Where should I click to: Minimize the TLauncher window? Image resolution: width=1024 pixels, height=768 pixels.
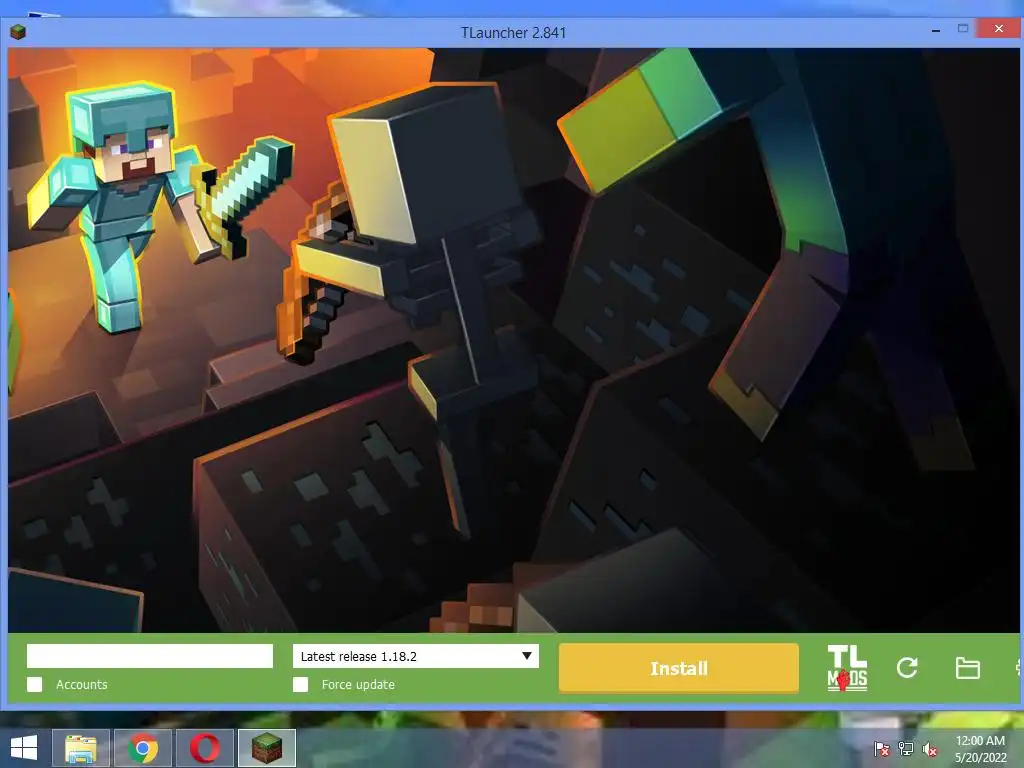(936, 30)
